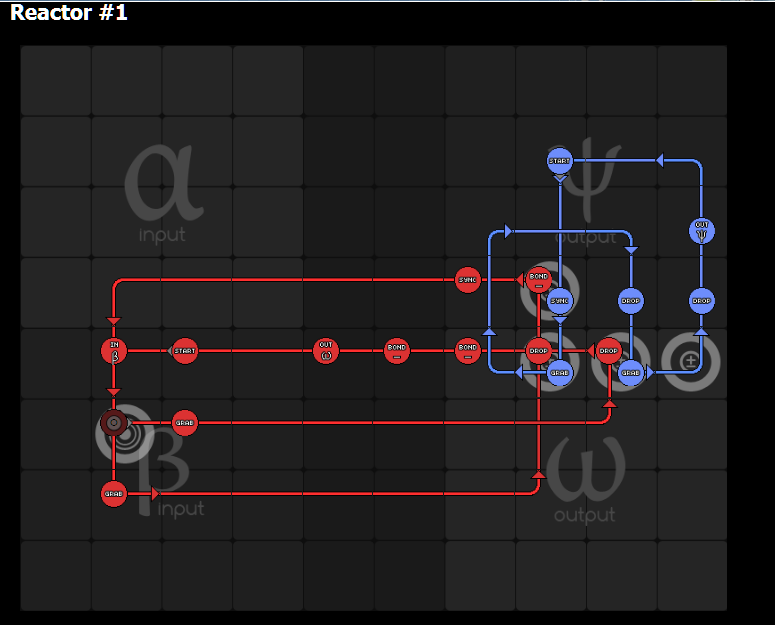This screenshot has width=775, height=625.
Task: Select red DROP node with left arrow
Action: coord(608,351)
